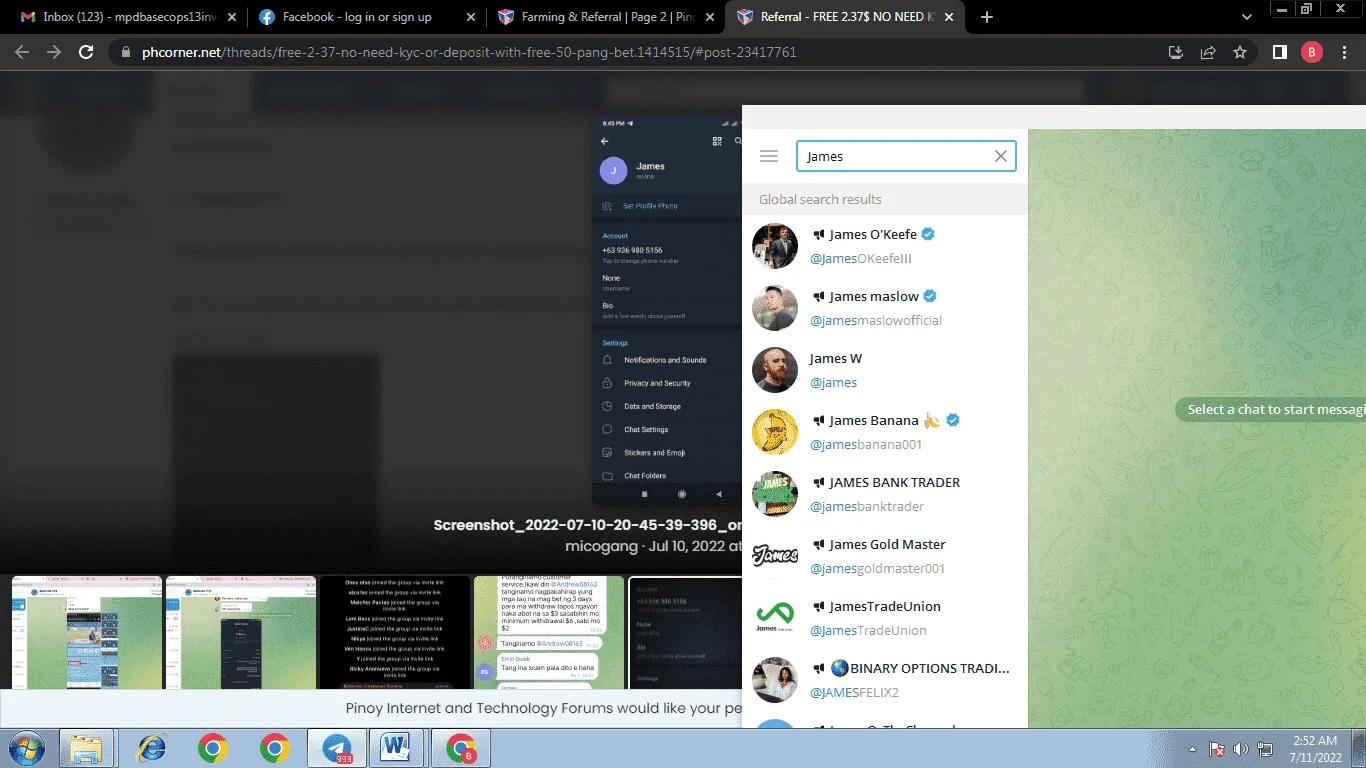This screenshot has width=1366, height=768.
Task: Open the Chrome three-dot menu
Action: [x=1343, y=52]
